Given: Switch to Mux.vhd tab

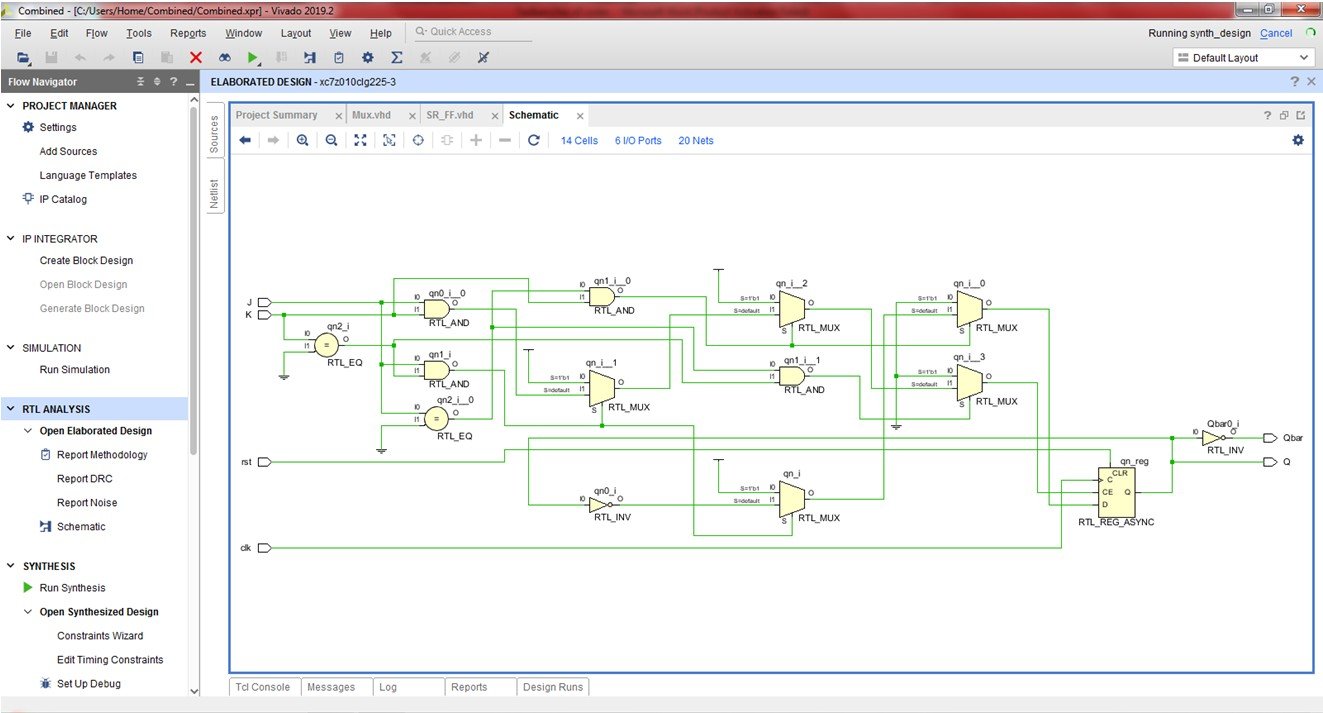Looking at the screenshot, I should click(x=371, y=115).
